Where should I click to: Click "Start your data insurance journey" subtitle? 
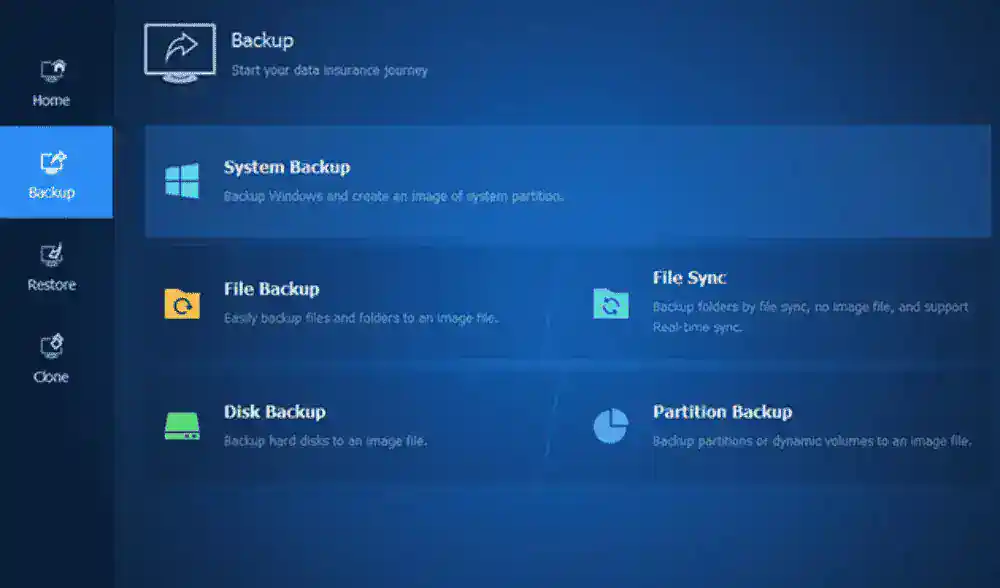(x=329, y=70)
